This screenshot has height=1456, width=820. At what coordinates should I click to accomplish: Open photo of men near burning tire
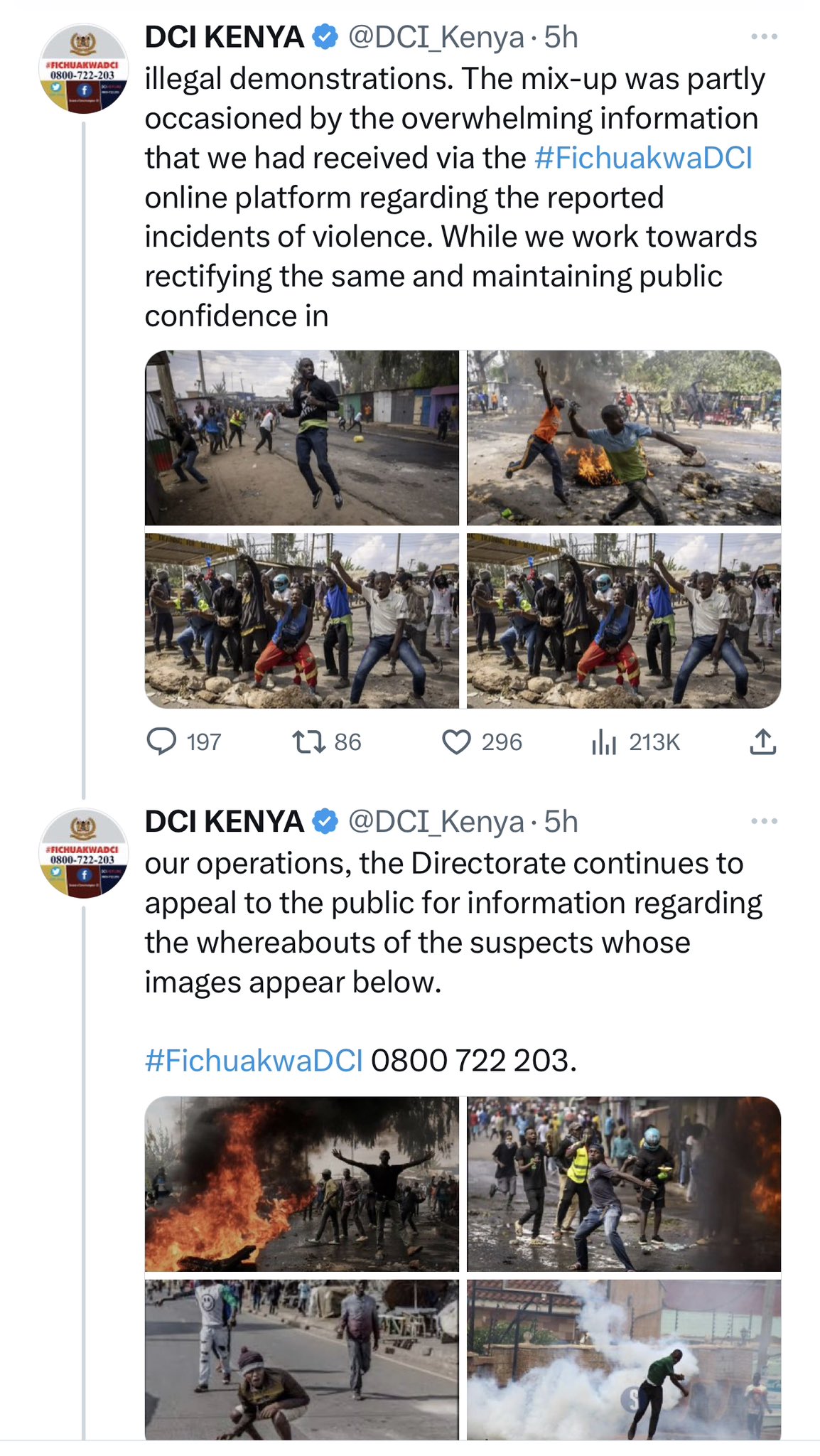624,438
